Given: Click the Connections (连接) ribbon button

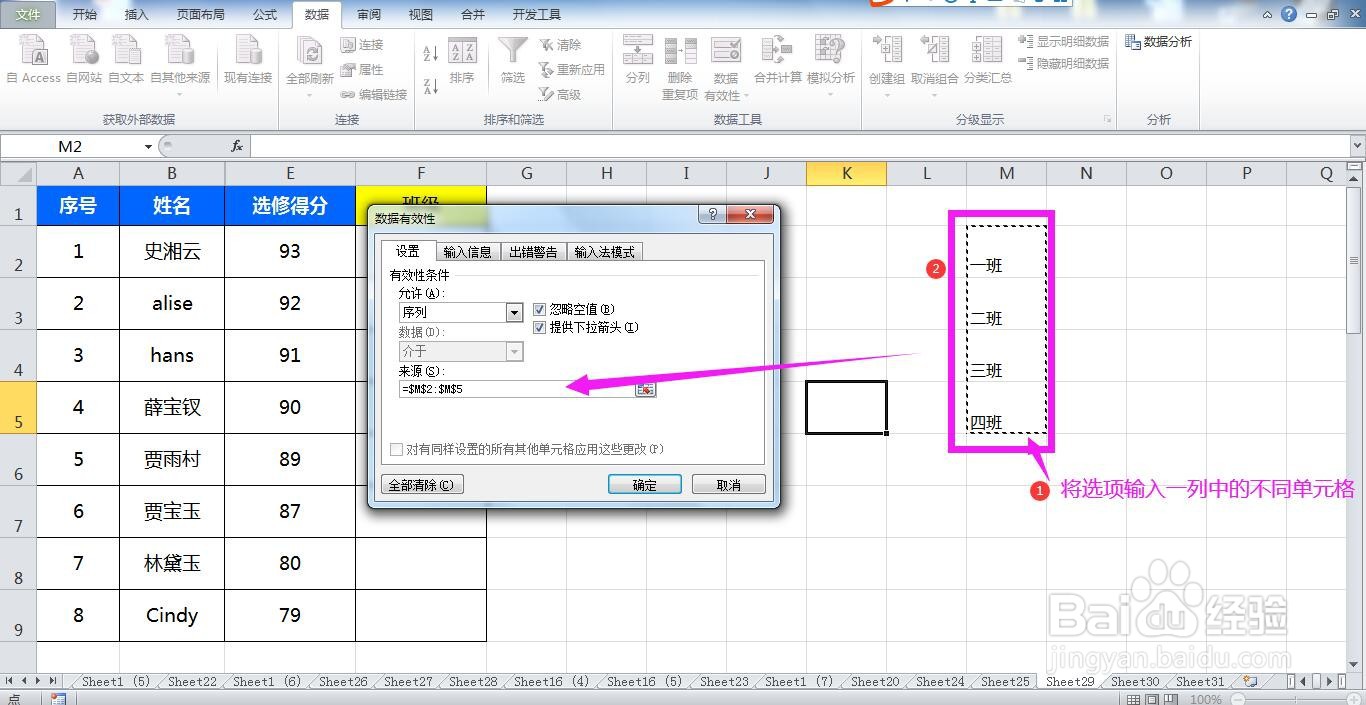Looking at the screenshot, I should click(362, 45).
